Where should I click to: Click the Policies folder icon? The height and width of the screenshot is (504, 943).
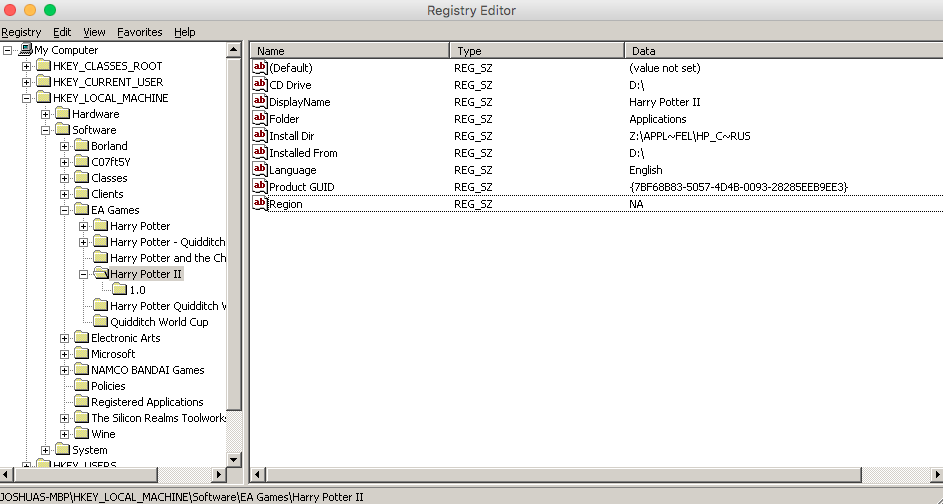pyautogui.click(x=82, y=386)
